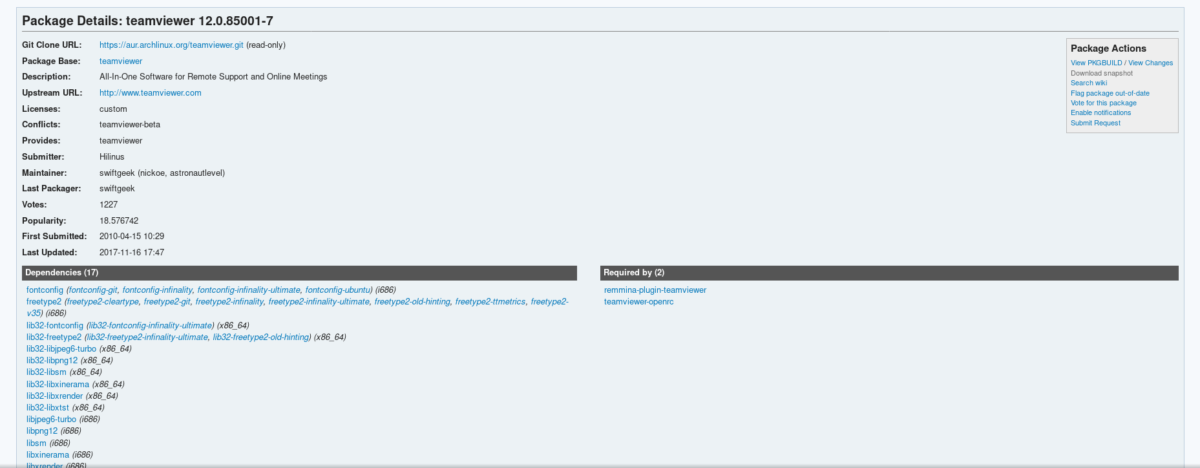The width and height of the screenshot is (1200, 468).
Task: Select the All-In-One Software description text
Action: [x=213, y=77]
